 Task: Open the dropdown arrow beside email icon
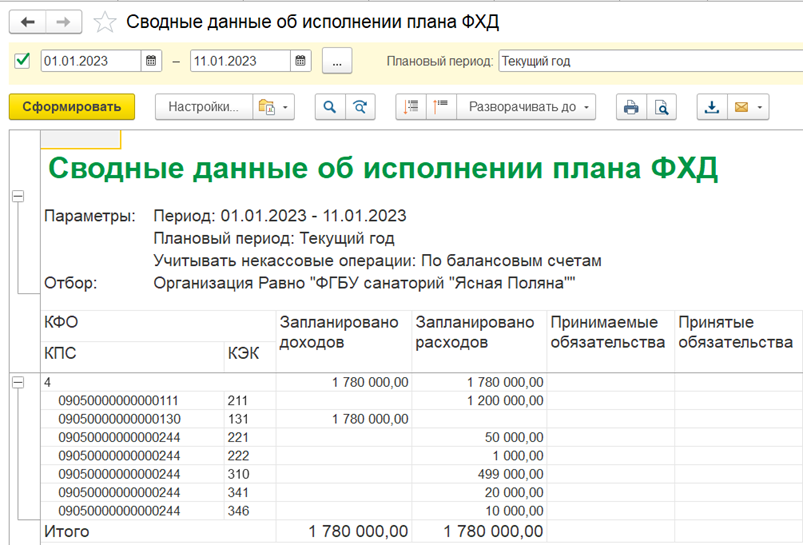click(x=760, y=107)
